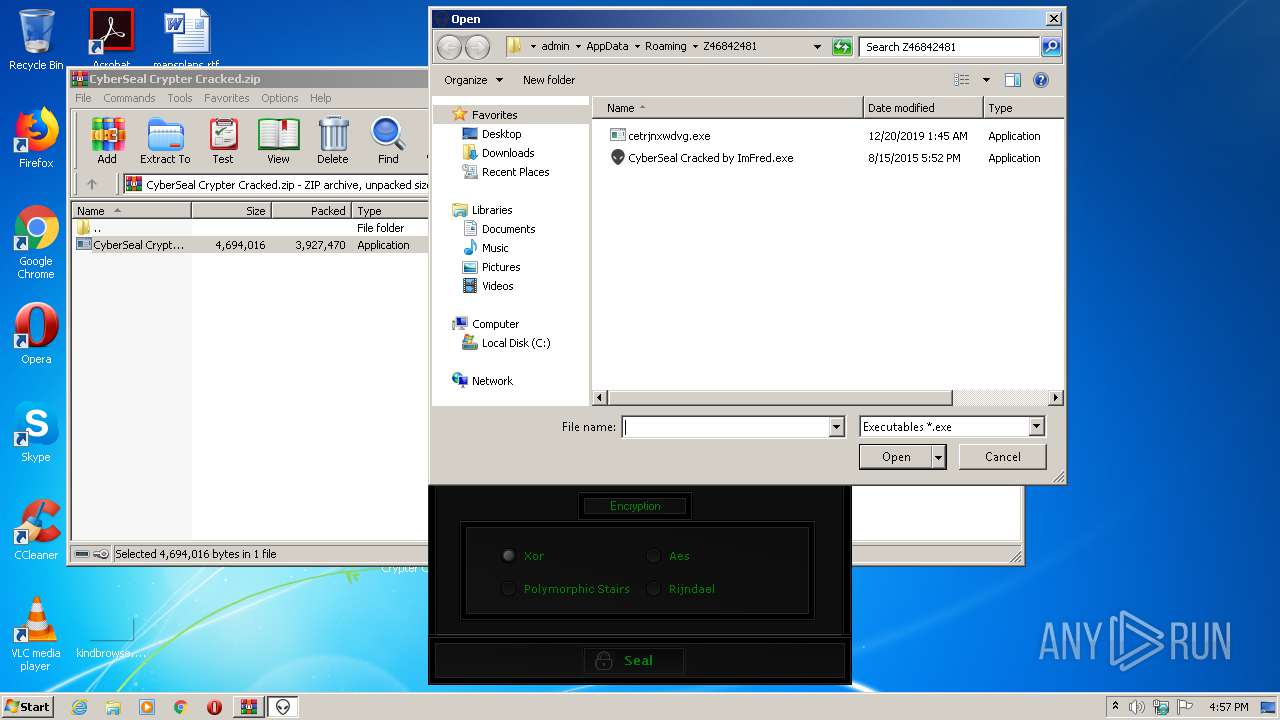Click the New folder button

tap(549, 80)
